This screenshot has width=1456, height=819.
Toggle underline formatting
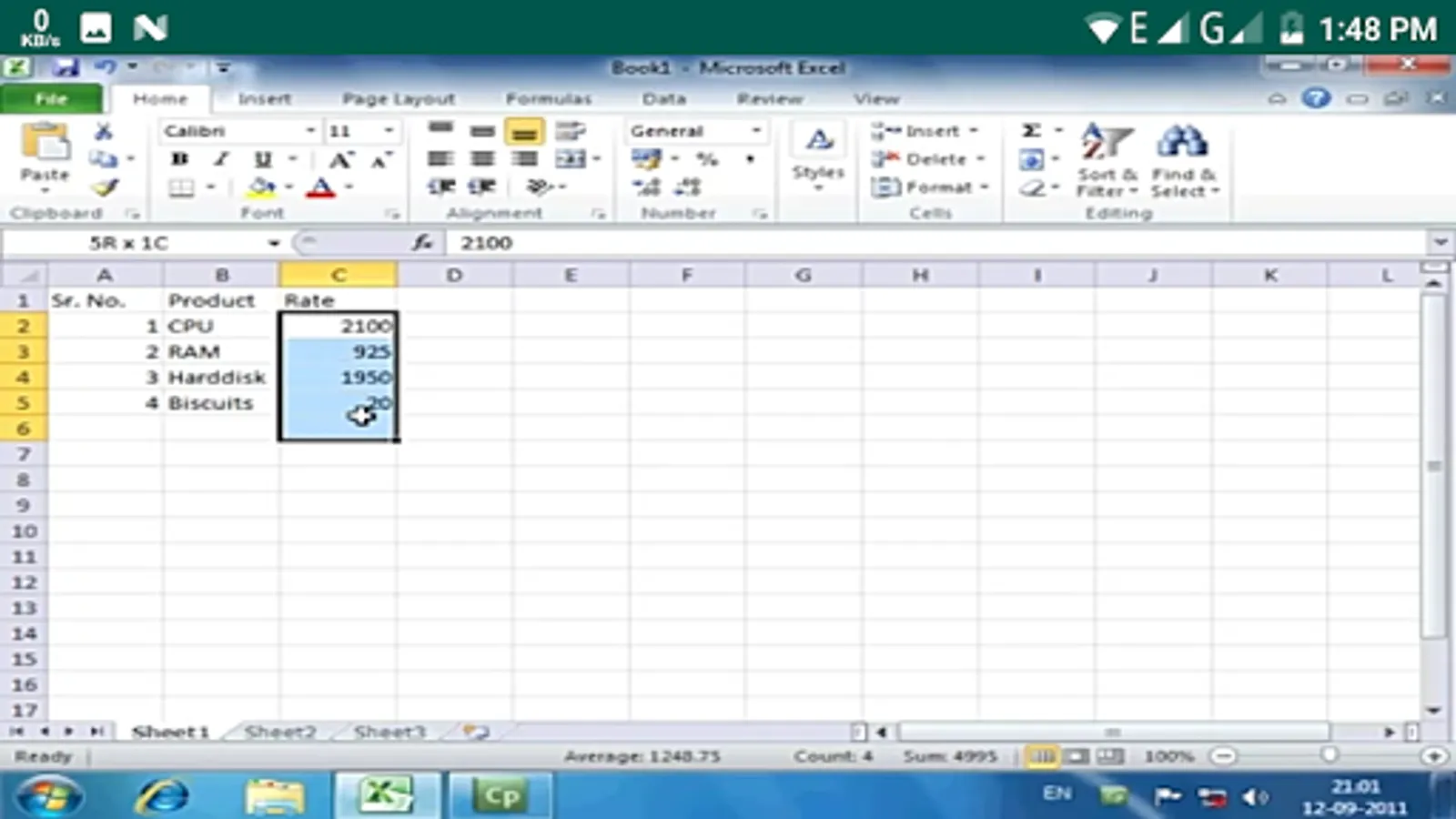(263, 159)
